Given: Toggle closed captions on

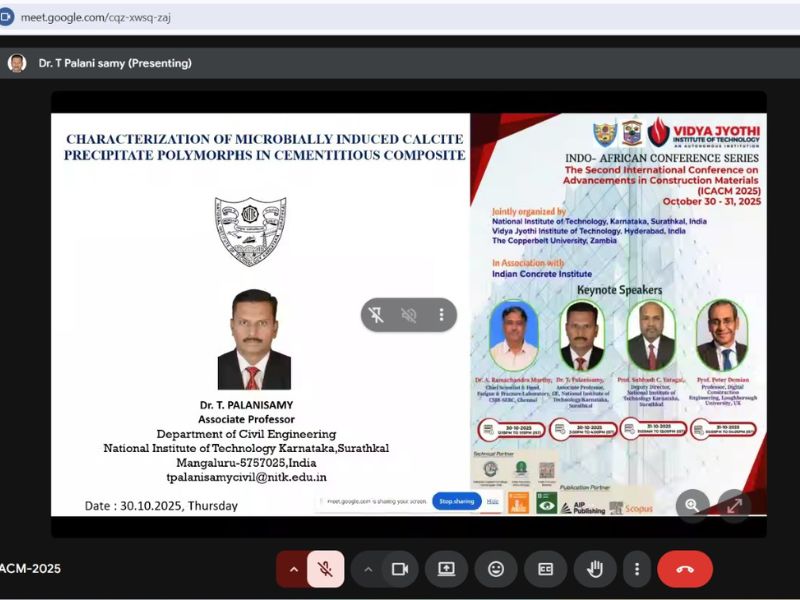Looking at the screenshot, I should (545, 569).
